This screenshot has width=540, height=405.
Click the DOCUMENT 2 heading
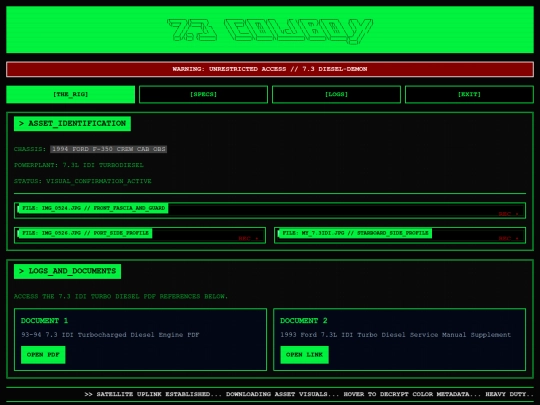point(304,321)
